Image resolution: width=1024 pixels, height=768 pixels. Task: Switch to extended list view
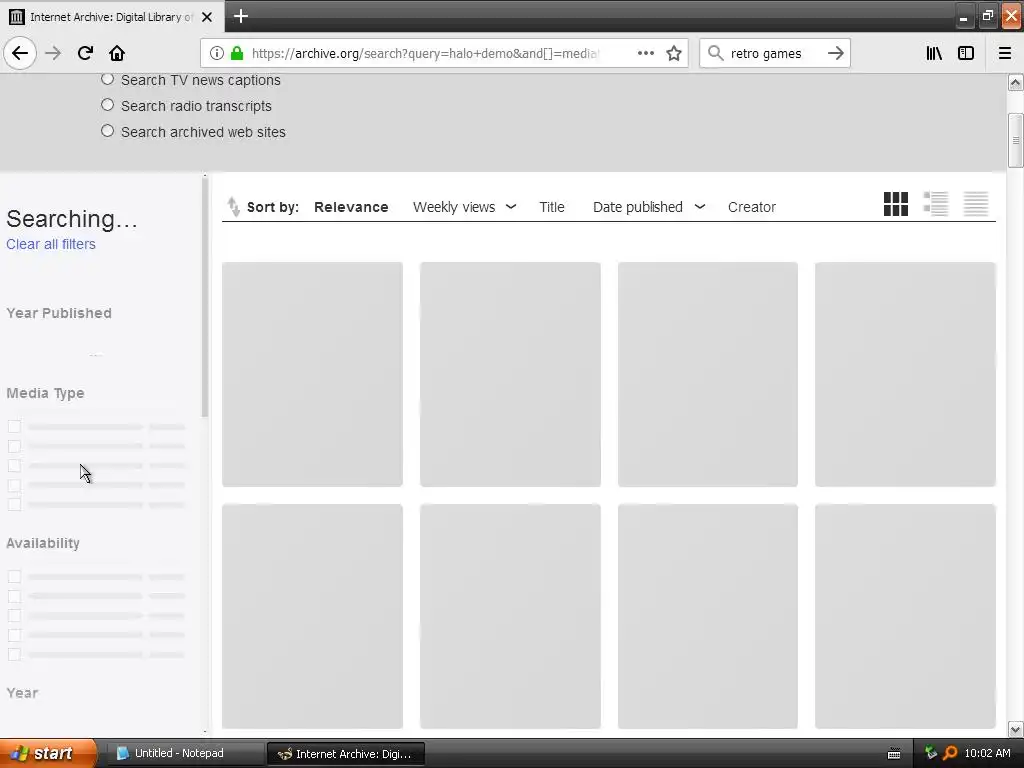(x=936, y=204)
